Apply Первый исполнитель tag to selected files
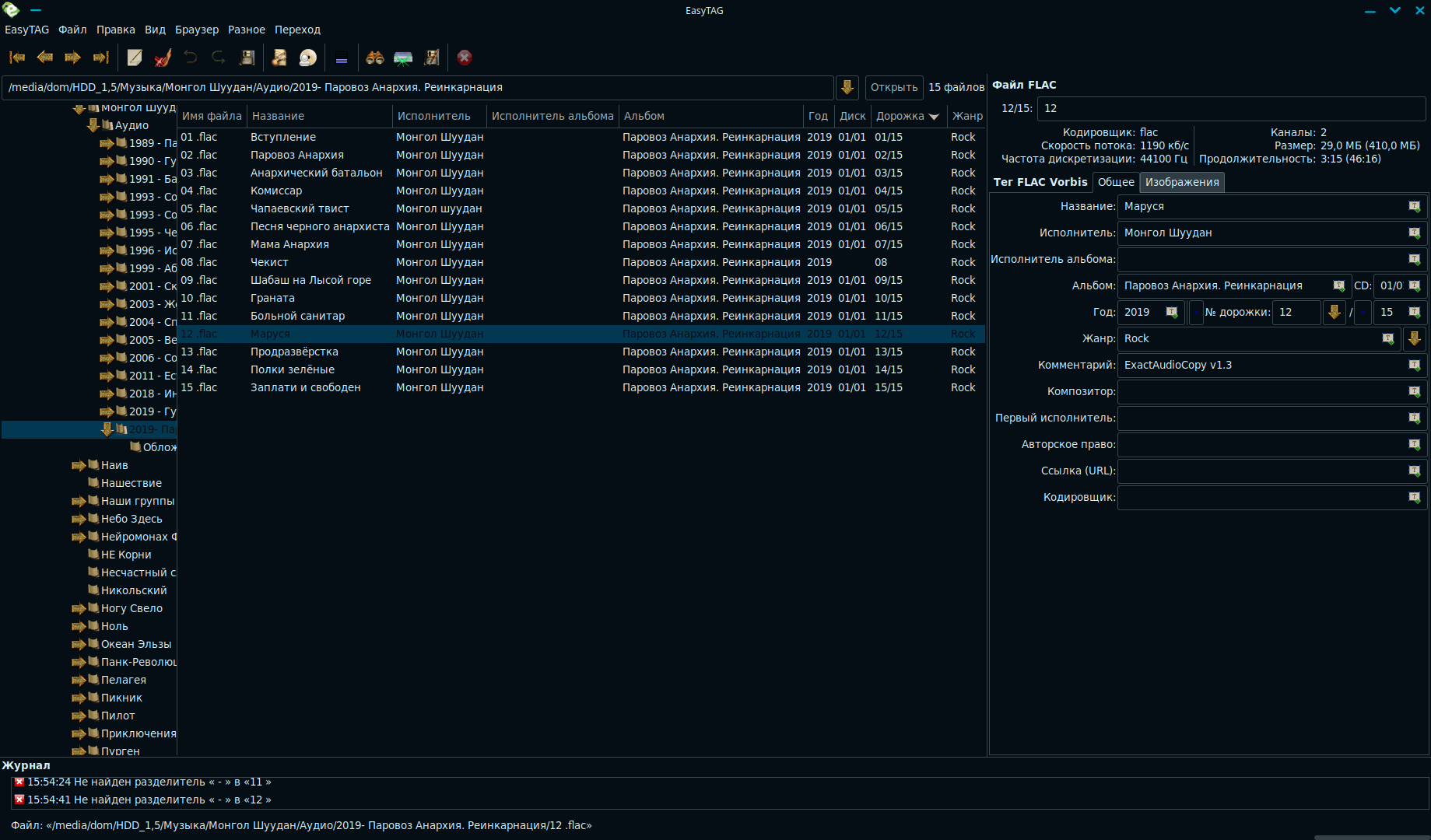 click(1415, 418)
